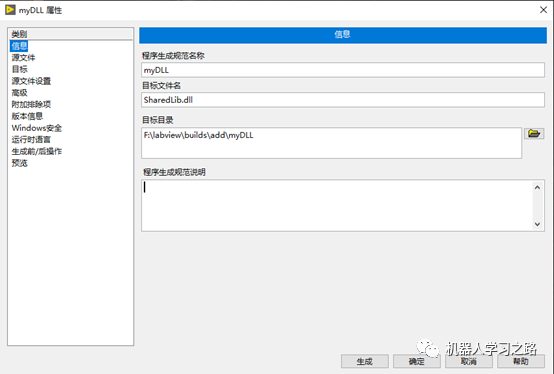Confirm with the 确定 button

coord(417,361)
